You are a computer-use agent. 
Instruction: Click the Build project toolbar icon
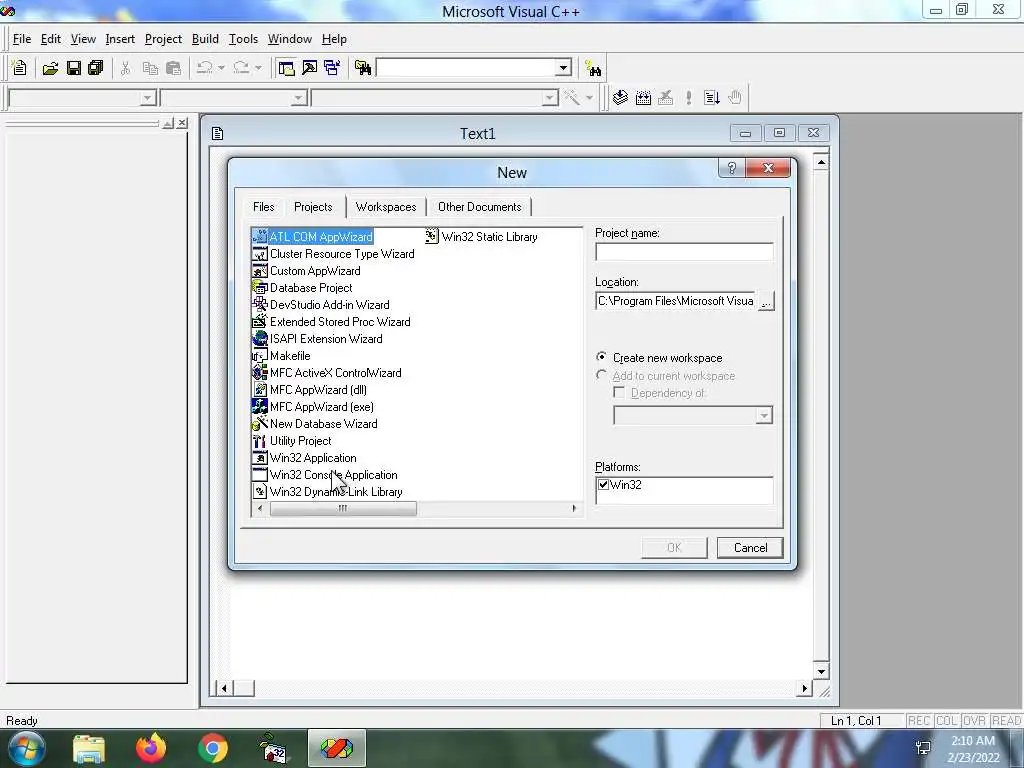pyautogui.click(x=643, y=98)
